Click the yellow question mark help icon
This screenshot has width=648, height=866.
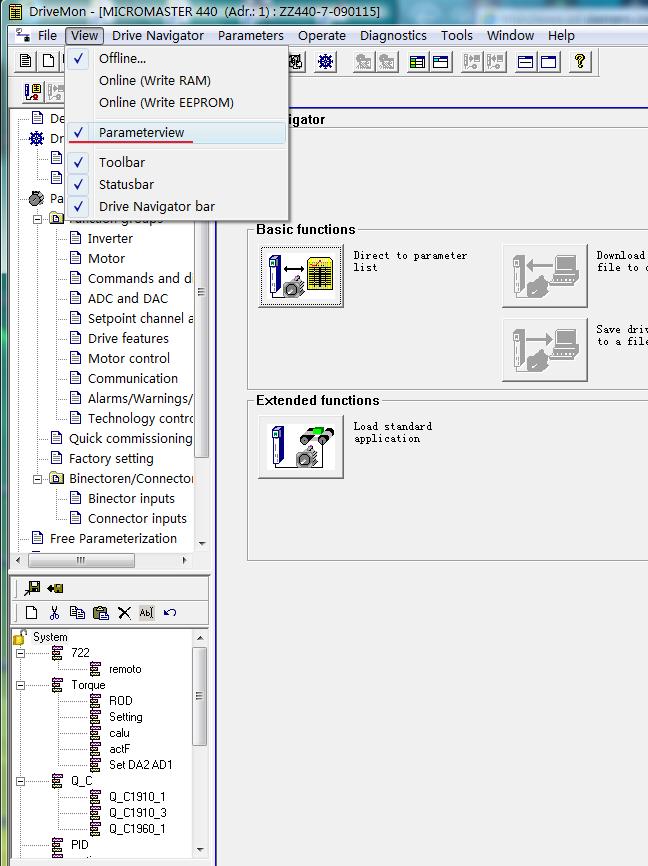(x=579, y=61)
